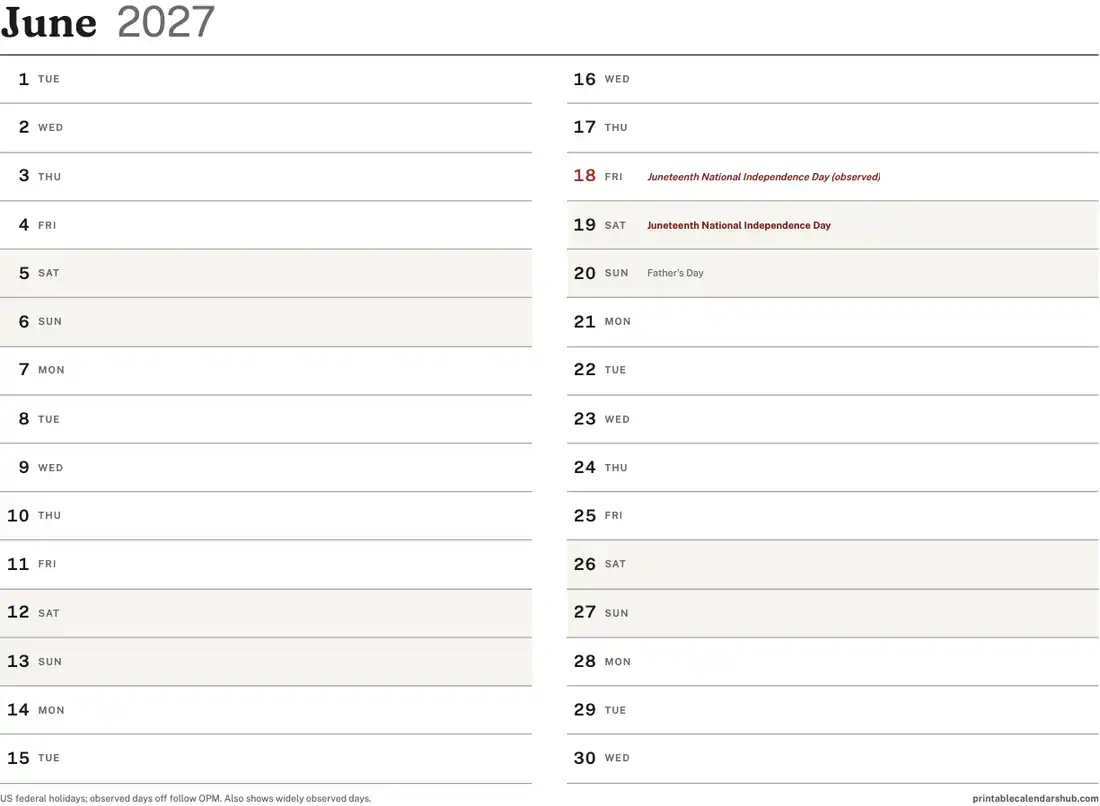Image resolution: width=1100 pixels, height=806 pixels.
Task: Click the 2027 year heading
Action: coord(166,22)
